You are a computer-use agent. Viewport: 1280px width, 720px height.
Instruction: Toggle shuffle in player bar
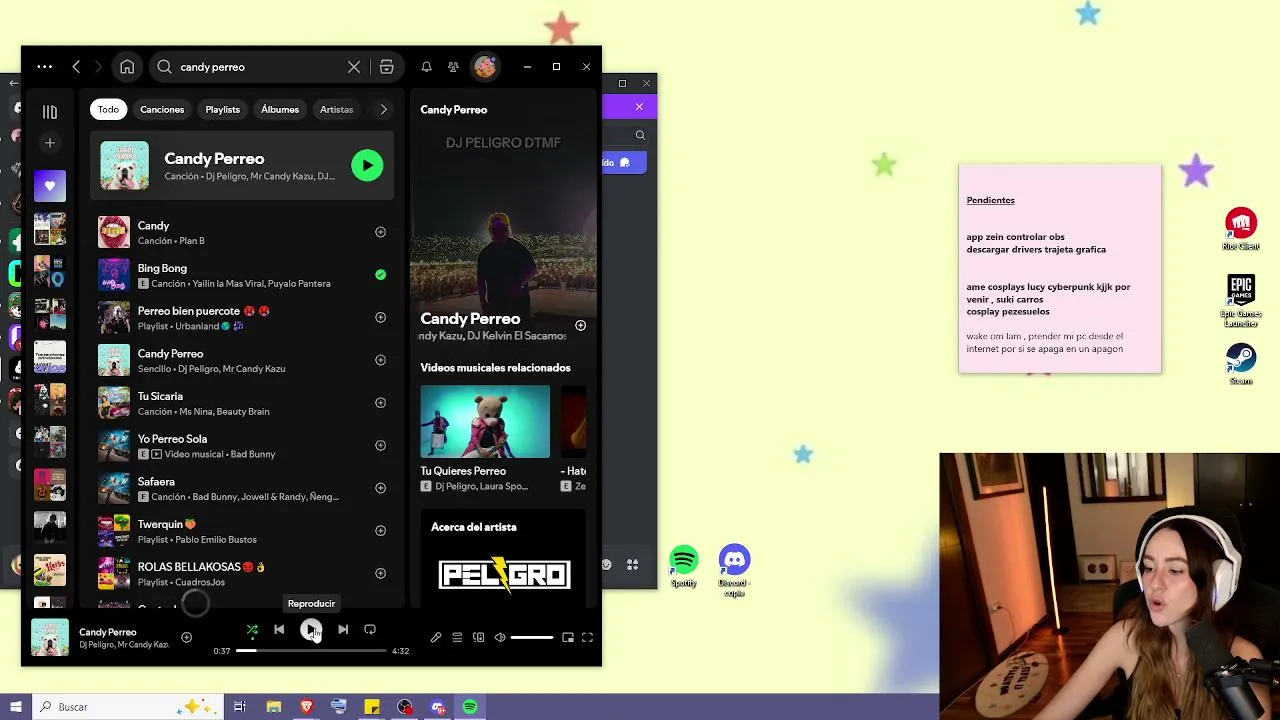(x=252, y=629)
